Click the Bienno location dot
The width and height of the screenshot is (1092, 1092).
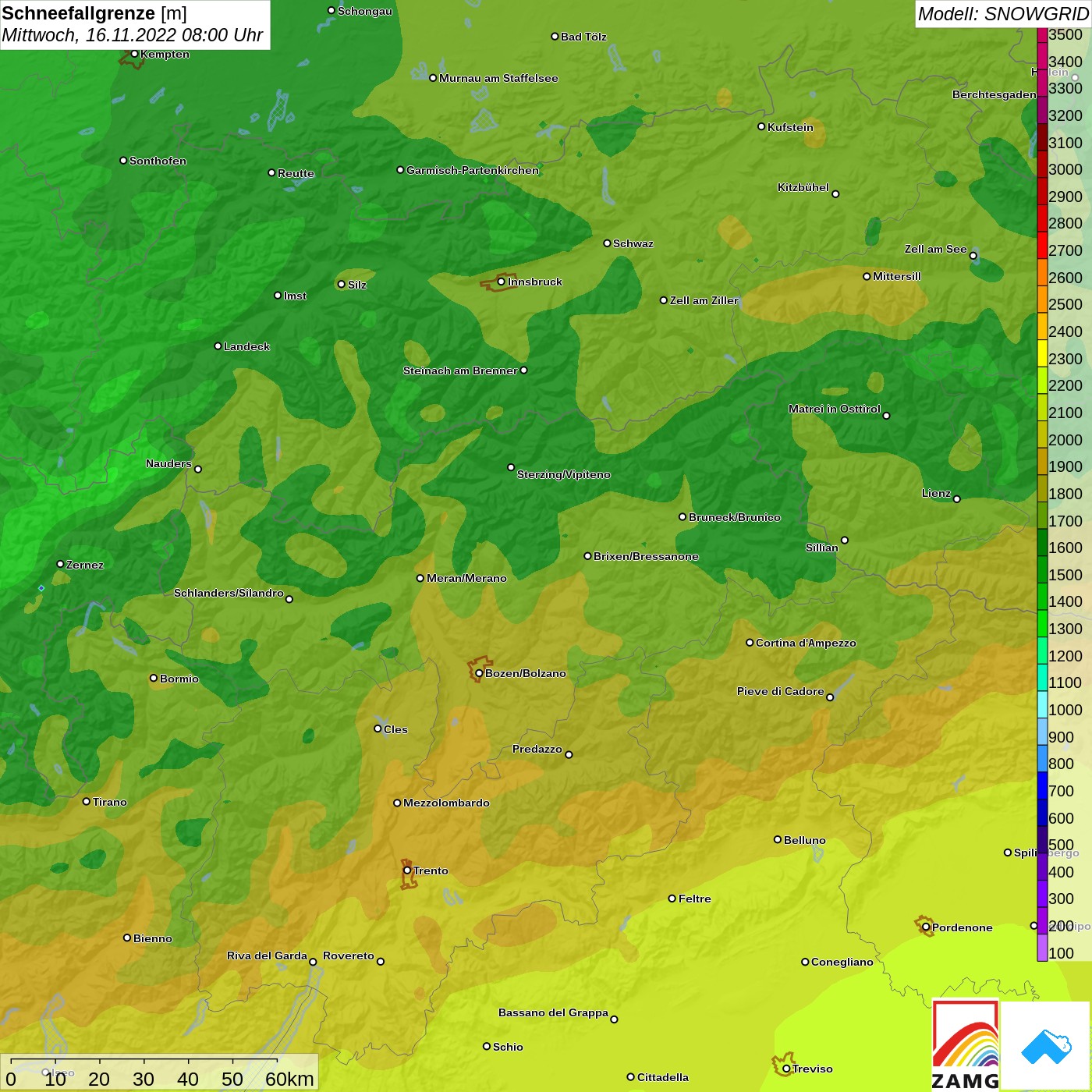pyautogui.click(x=127, y=938)
